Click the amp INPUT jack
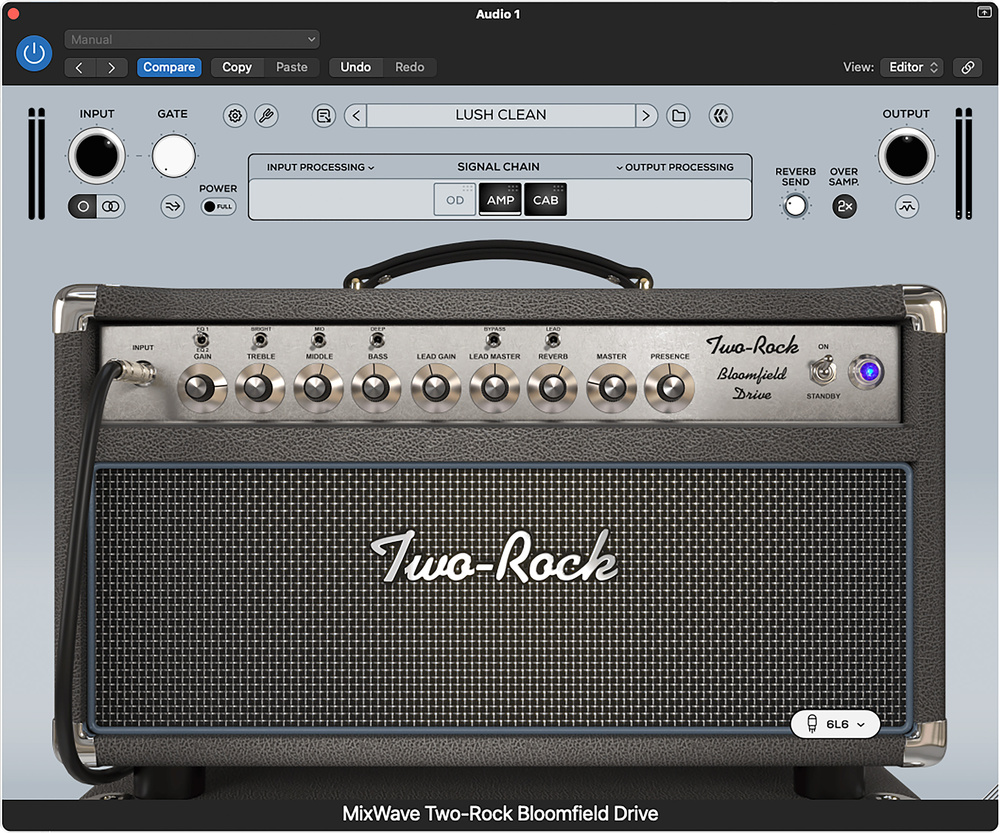 142,372
